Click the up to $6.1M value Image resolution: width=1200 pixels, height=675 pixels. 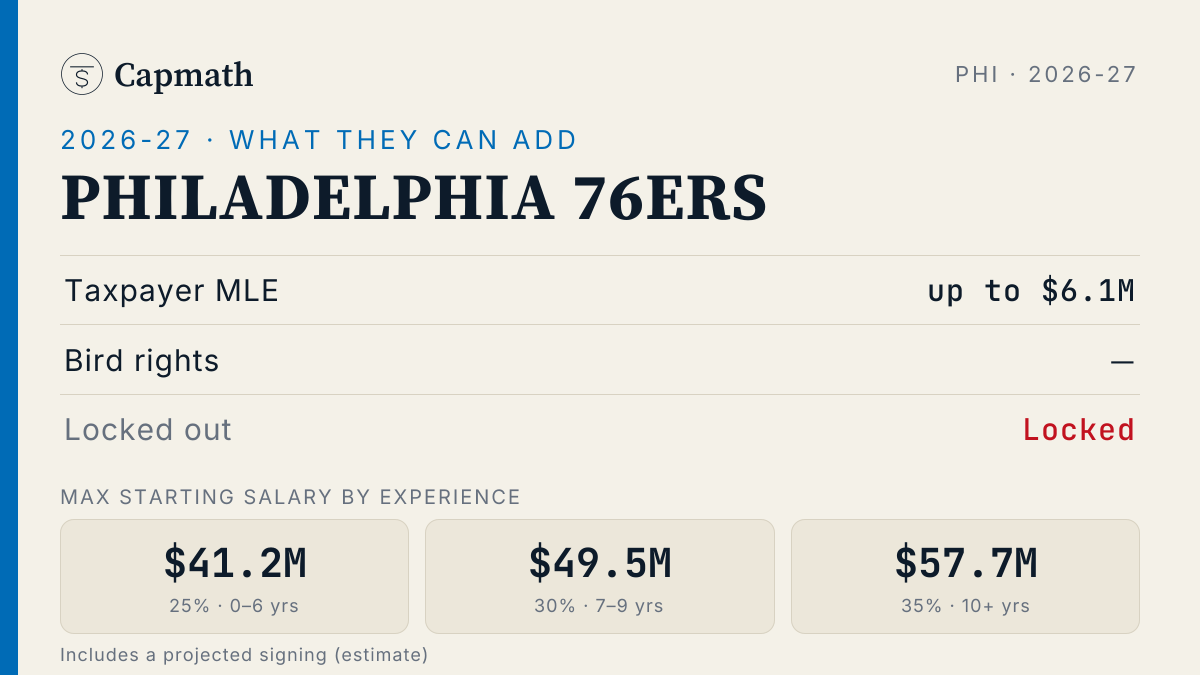pyautogui.click(x=1031, y=291)
